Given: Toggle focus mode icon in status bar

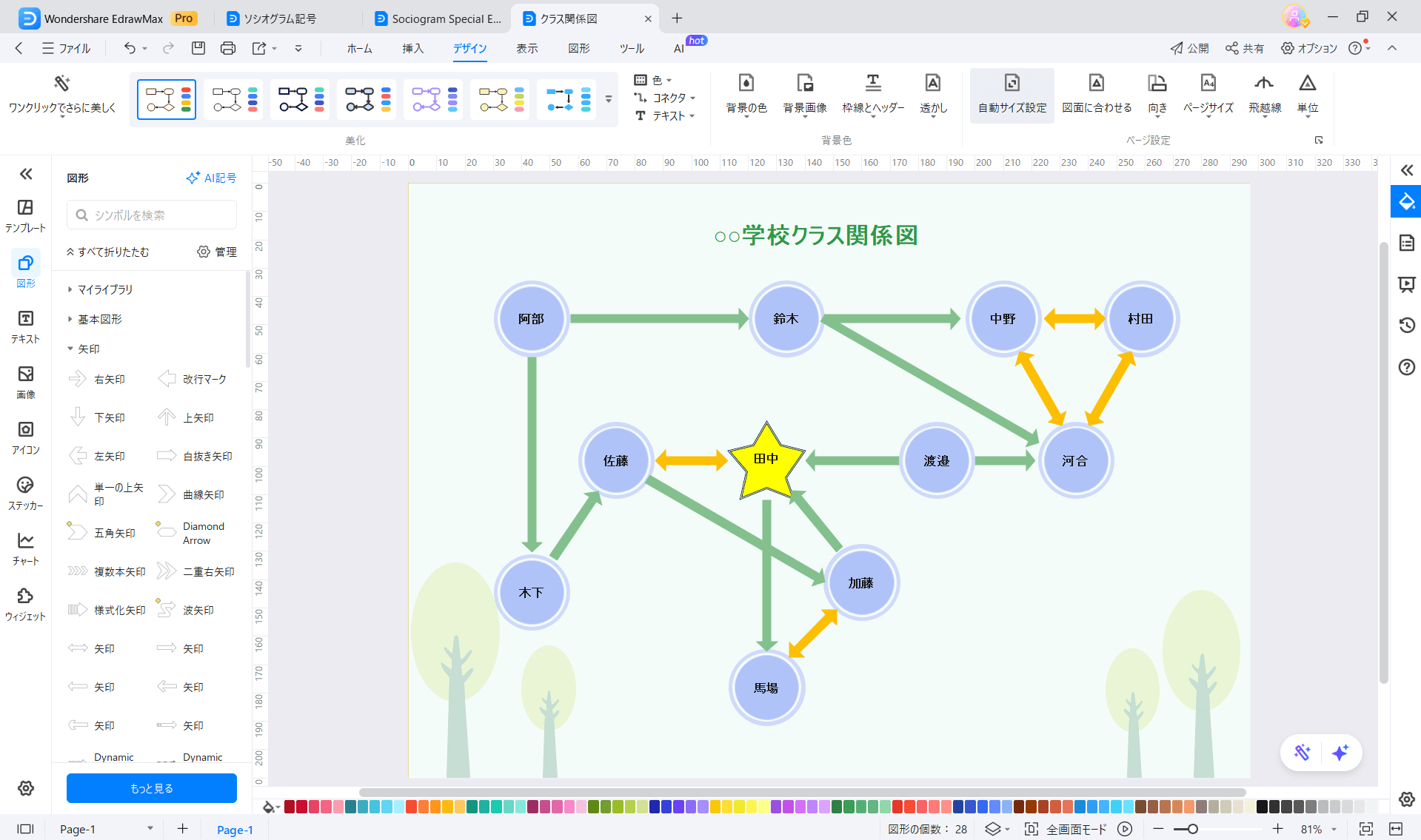Looking at the screenshot, I should [x=1031, y=829].
